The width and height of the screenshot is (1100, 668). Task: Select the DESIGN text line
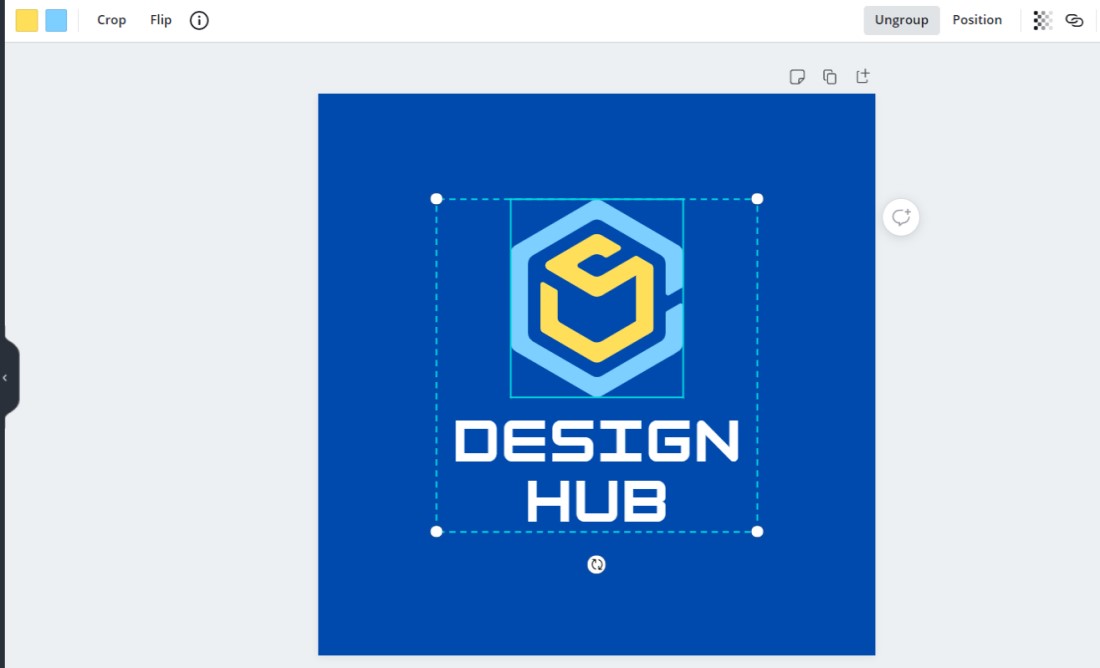[x=596, y=441]
